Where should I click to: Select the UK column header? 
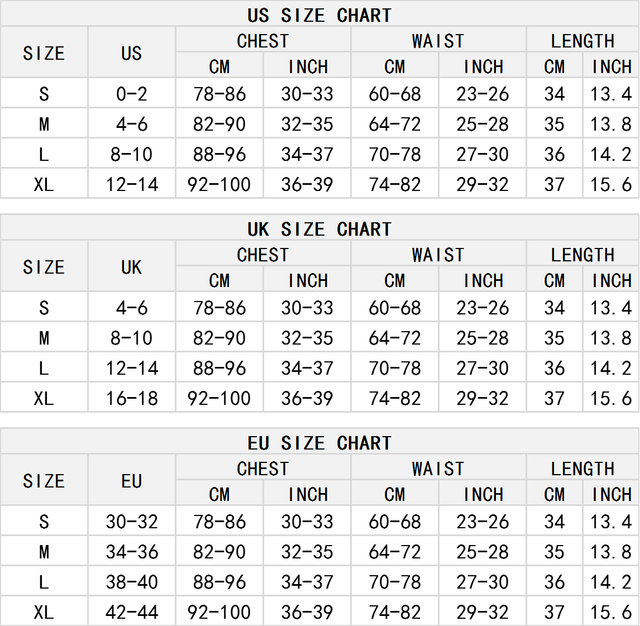[132, 267]
